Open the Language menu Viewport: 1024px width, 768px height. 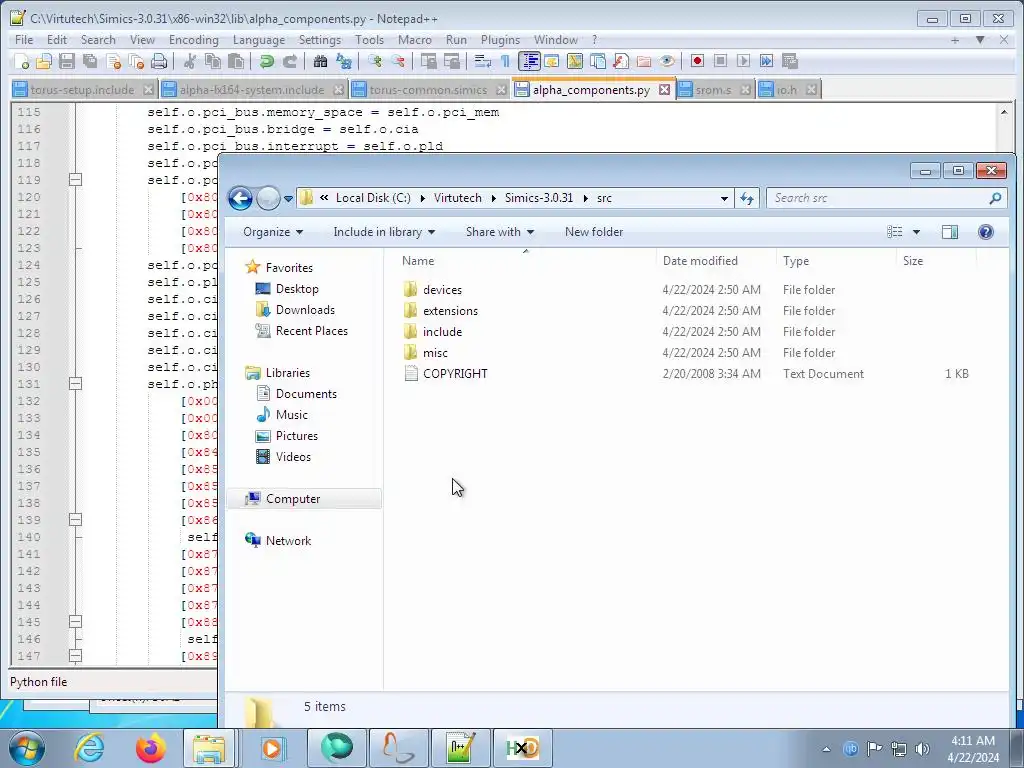259,40
